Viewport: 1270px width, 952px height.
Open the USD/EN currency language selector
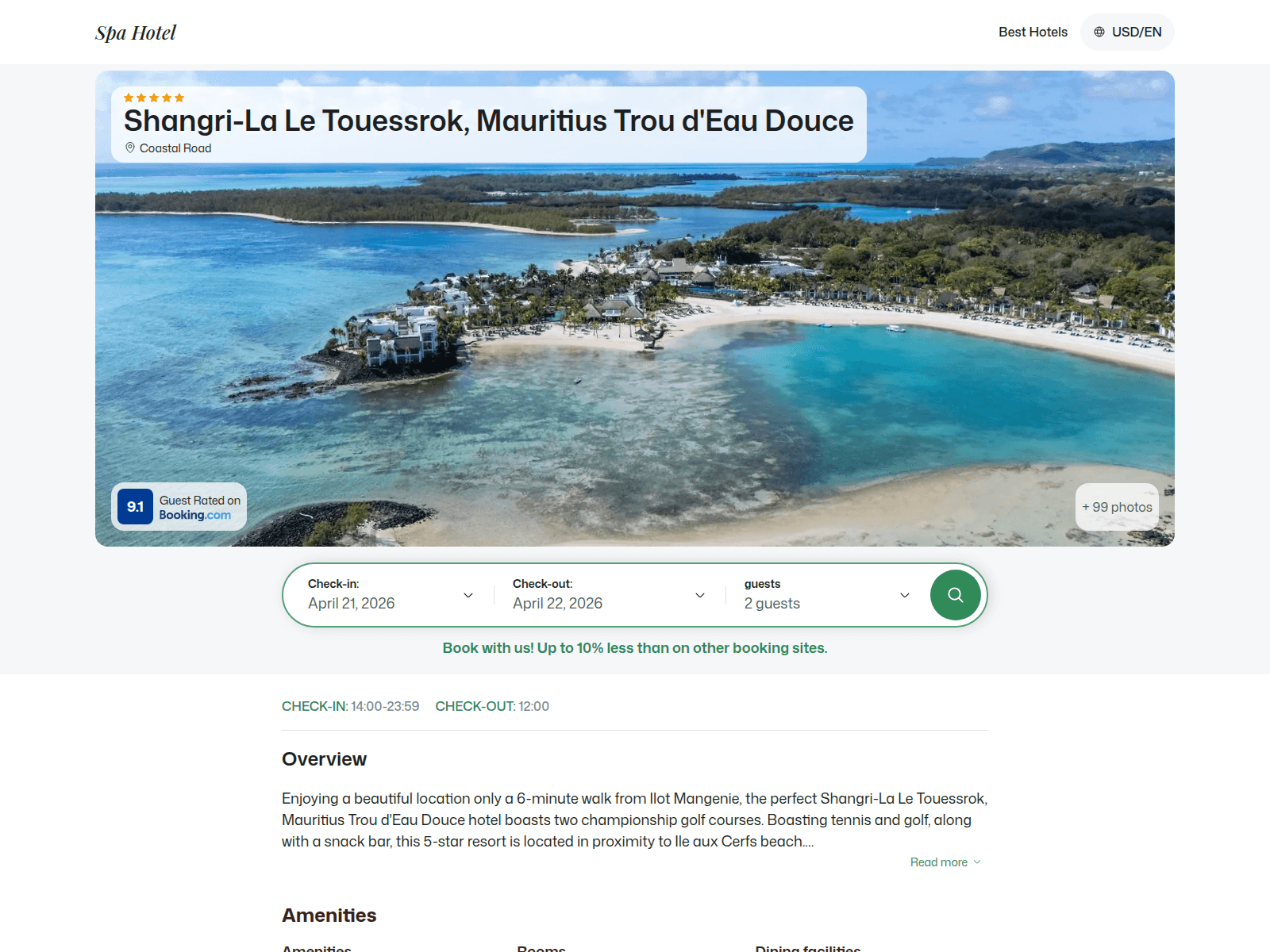[1127, 32]
